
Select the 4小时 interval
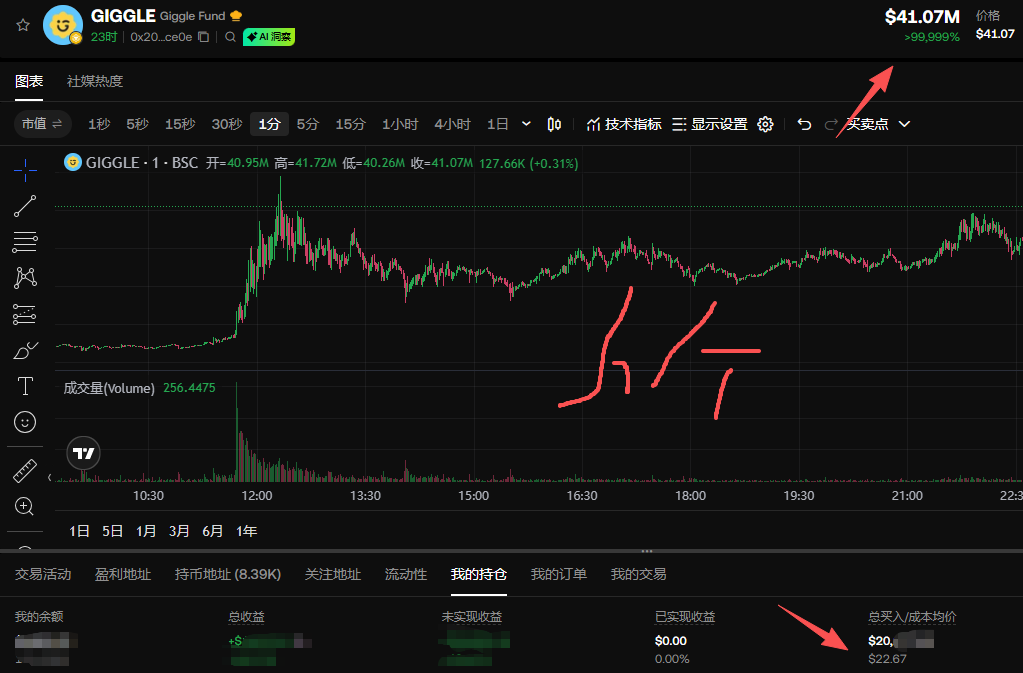click(452, 124)
